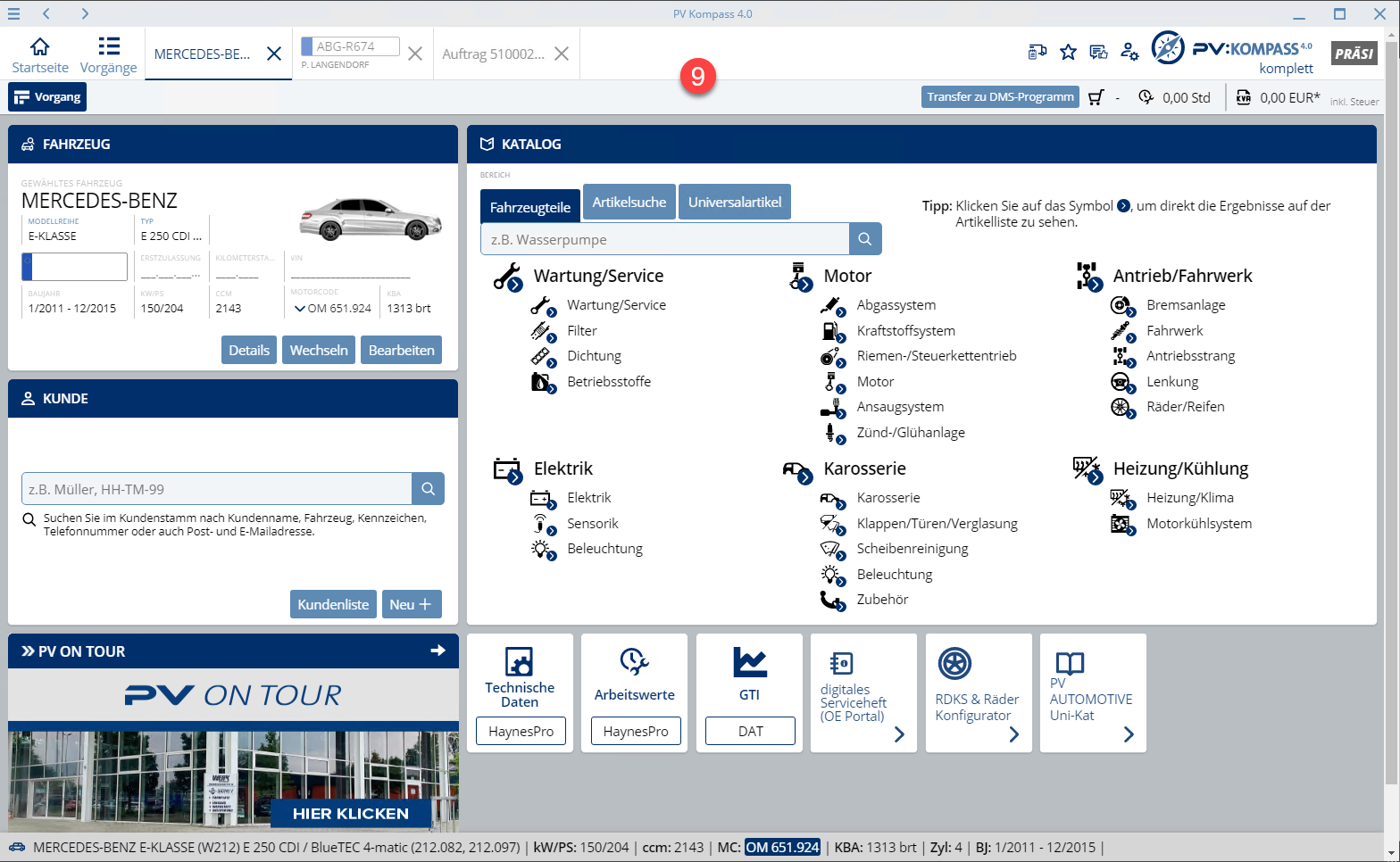The image size is (1400, 862).
Task: Click the Wartung/Service heading wrench icon
Action: pyautogui.click(x=507, y=277)
